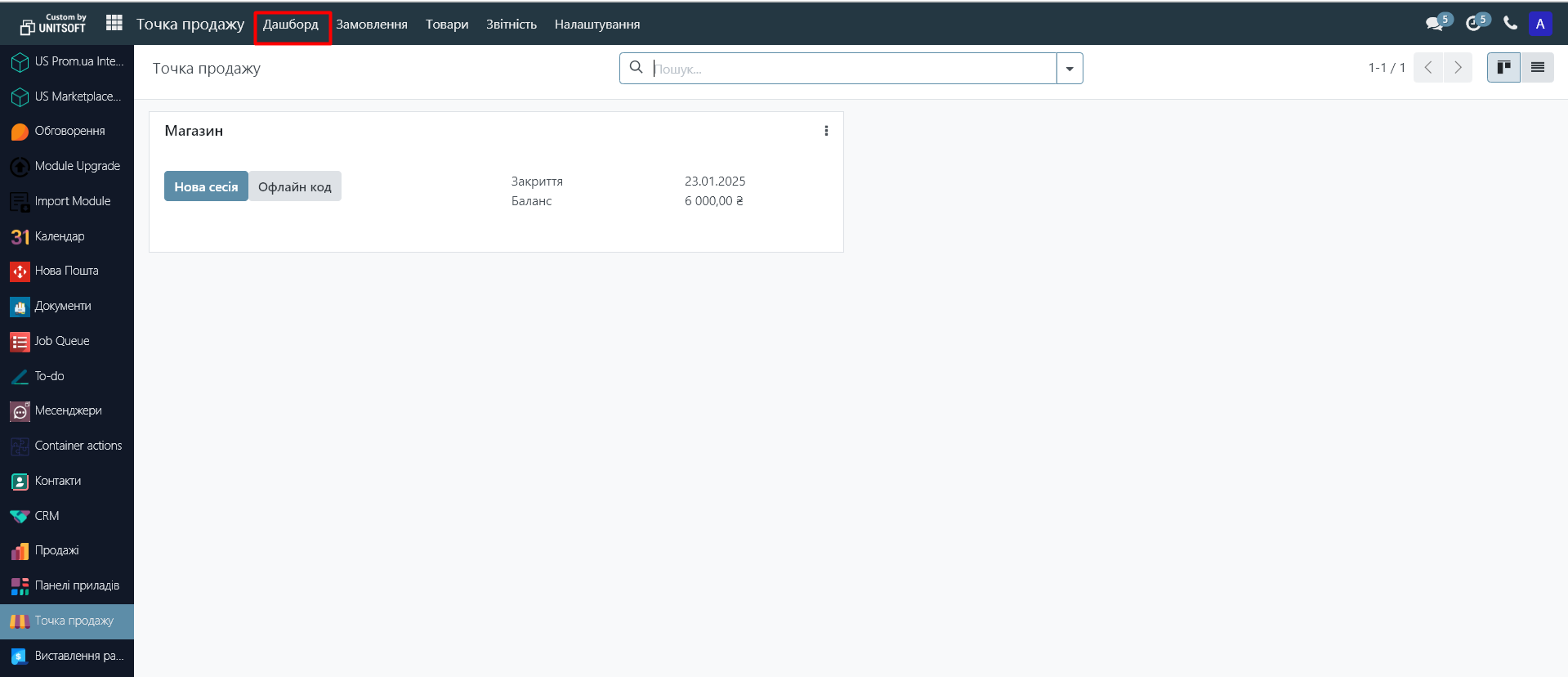Open the Nova Poshta sidebar icon
1568x677 pixels.
point(20,271)
